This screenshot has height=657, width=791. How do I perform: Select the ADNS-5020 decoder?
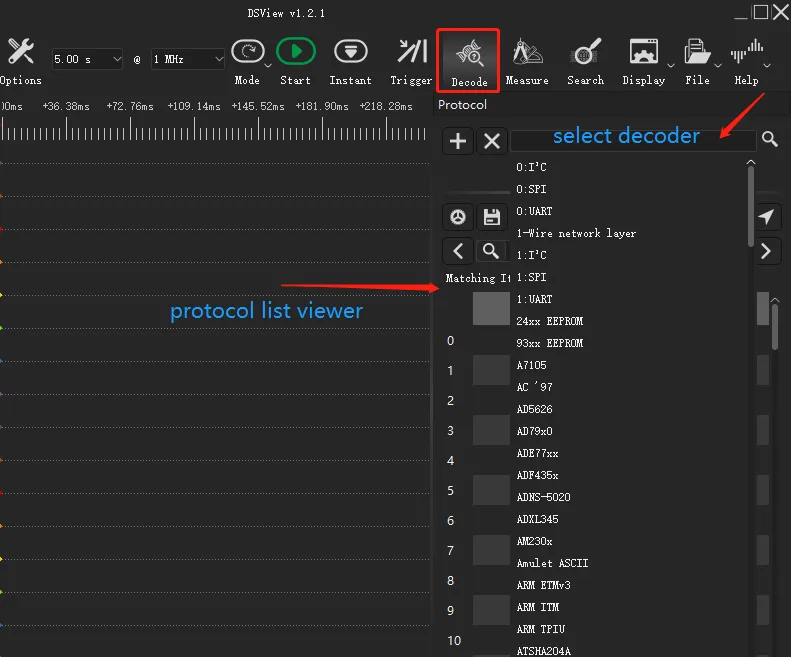click(x=543, y=497)
